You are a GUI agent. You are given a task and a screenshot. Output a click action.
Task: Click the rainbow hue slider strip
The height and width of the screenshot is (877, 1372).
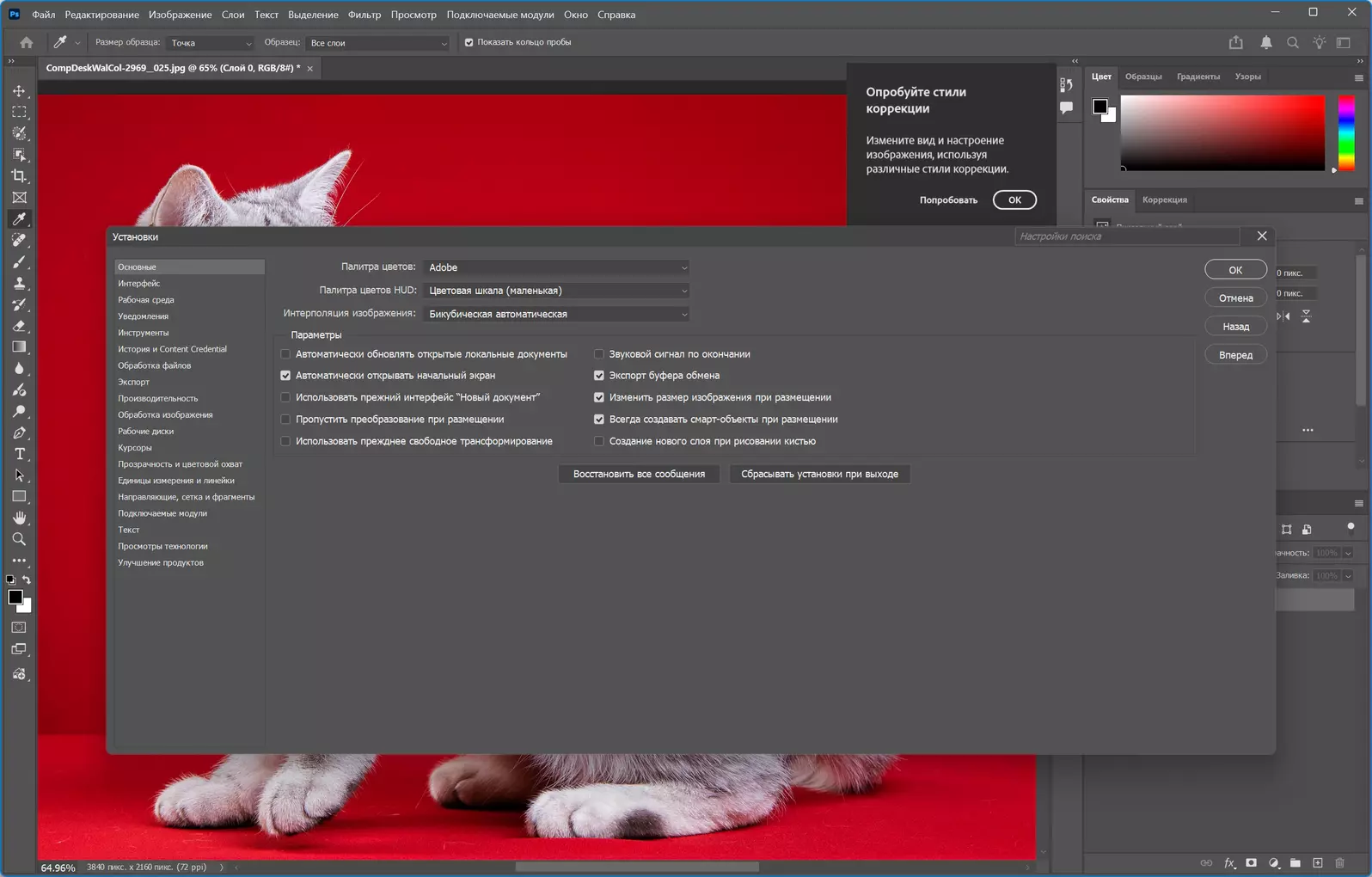point(1346,133)
